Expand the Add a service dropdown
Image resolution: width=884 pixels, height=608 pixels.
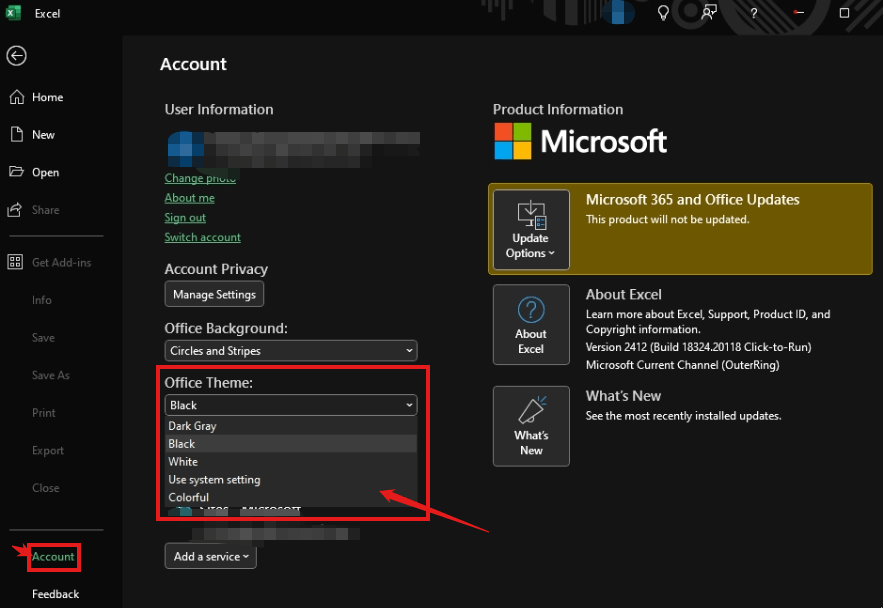tap(210, 556)
